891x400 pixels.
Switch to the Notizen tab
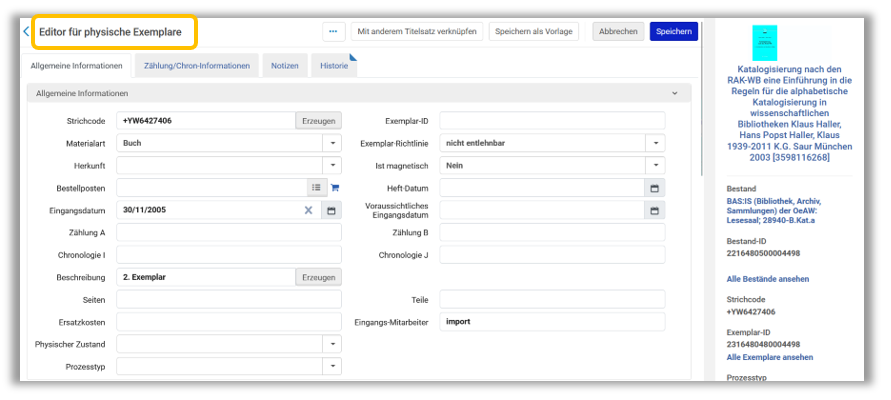pyautogui.click(x=285, y=66)
